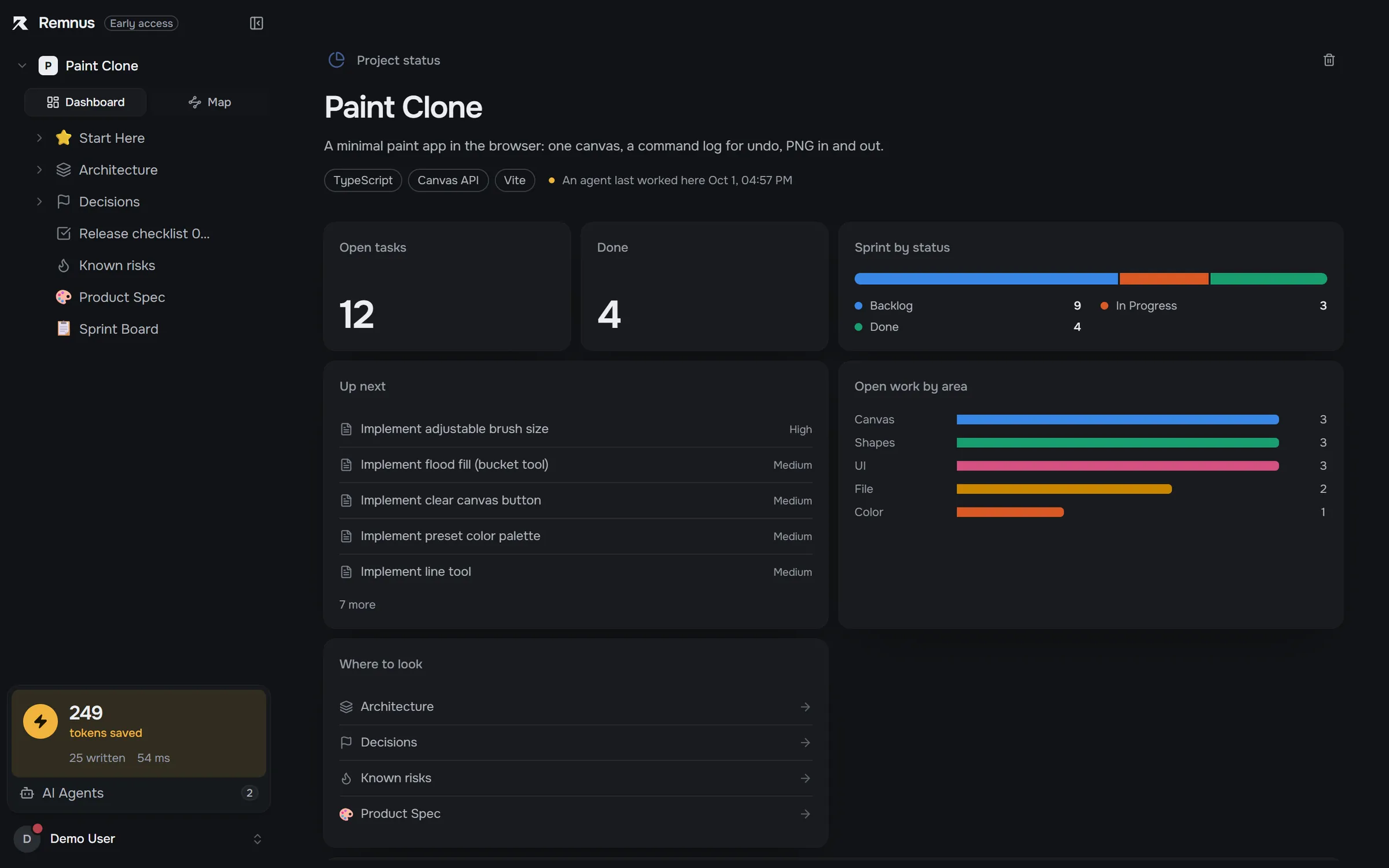Collapse the sidebar with the panel icon
The width and height of the screenshot is (1389, 868).
pyautogui.click(x=256, y=23)
